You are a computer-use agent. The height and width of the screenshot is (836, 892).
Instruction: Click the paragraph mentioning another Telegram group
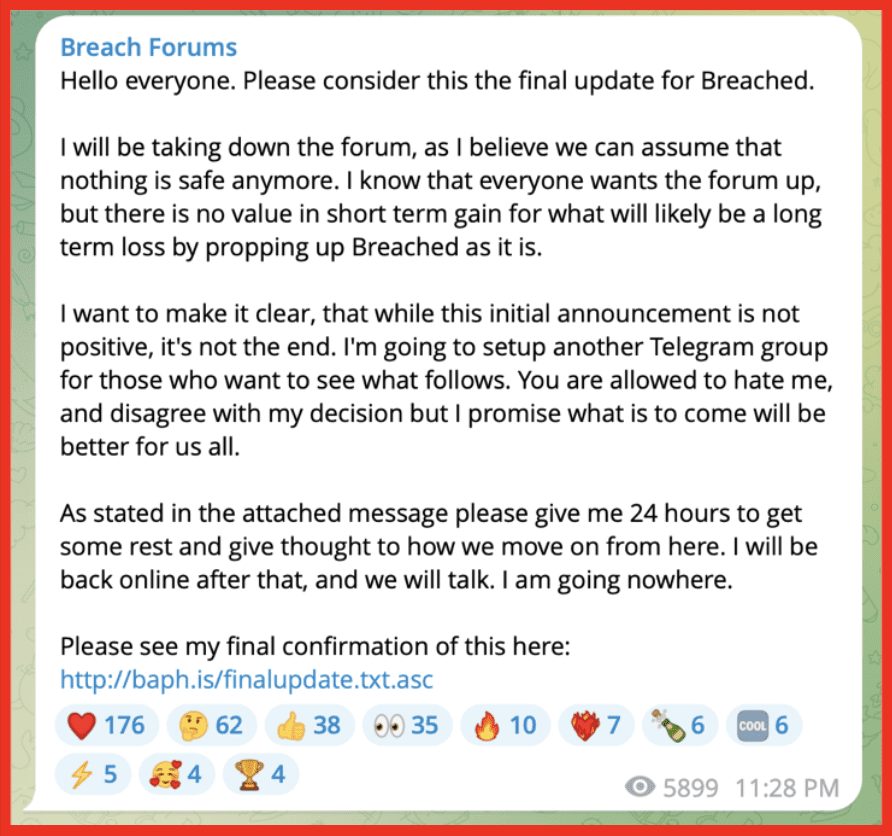(447, 380)
